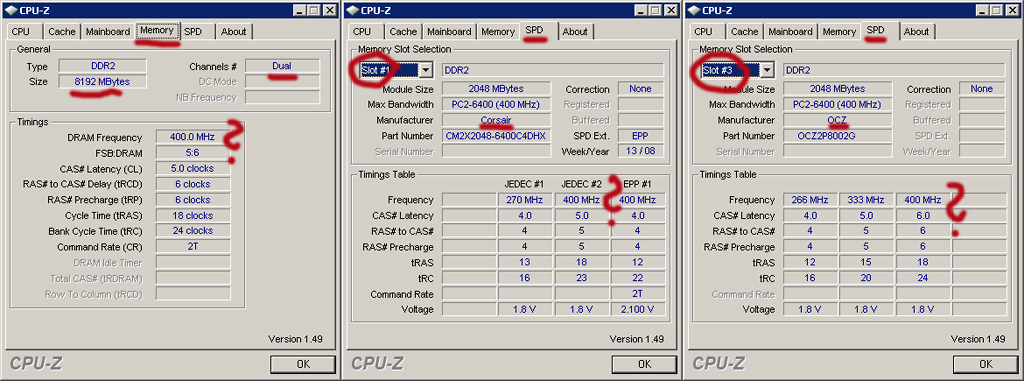The height and width of the screenshot is (381, 1024).
Task: Open the Mainboard tab in the left CPU-Z window
Action: [108, 31]
